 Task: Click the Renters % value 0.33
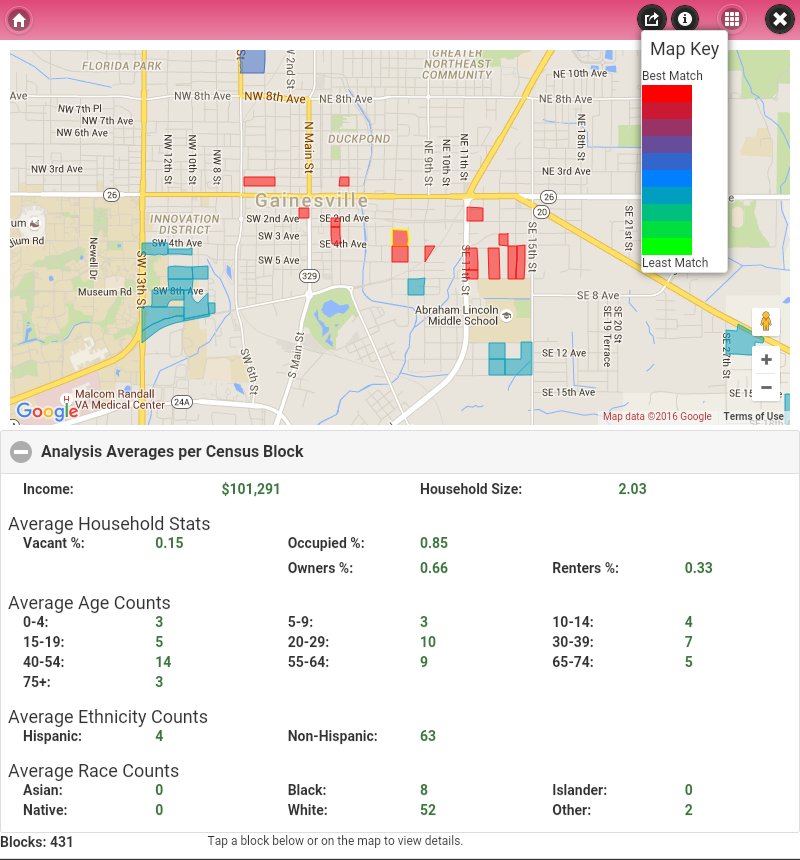click(699, 568)
